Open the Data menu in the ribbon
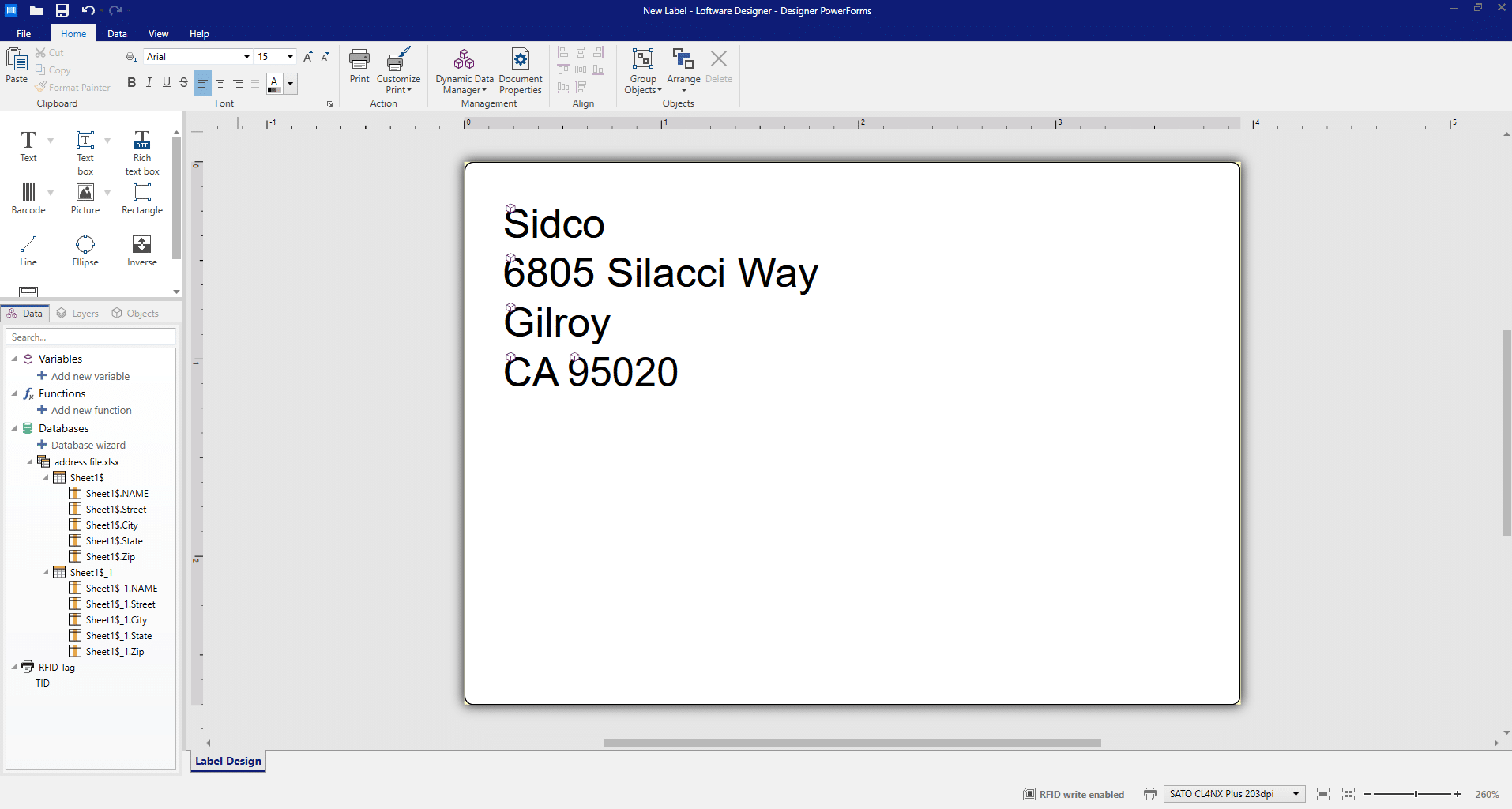 117,33
